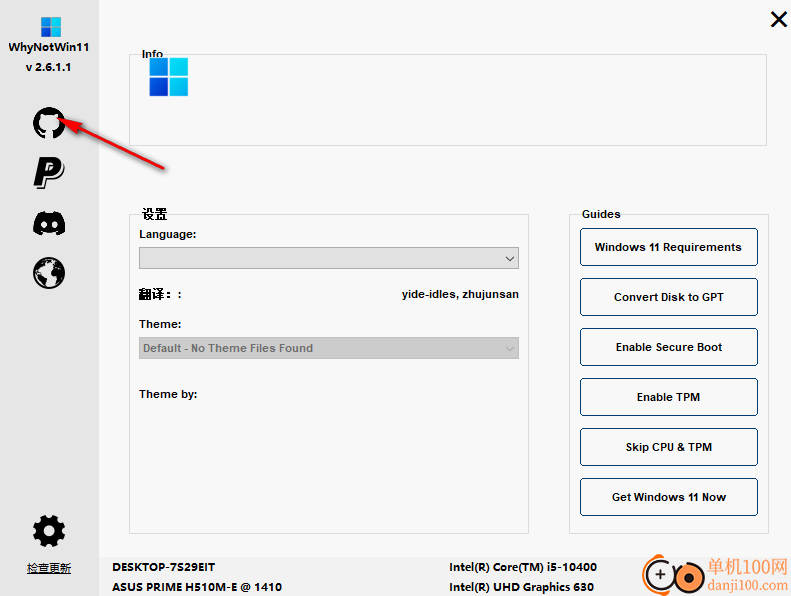Open the Discord server icon

click(49, 224)
